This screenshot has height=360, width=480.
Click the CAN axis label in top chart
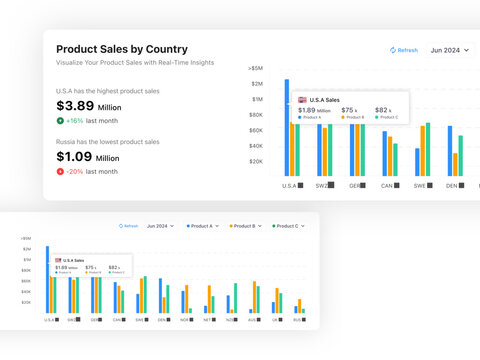coord(390,186)
